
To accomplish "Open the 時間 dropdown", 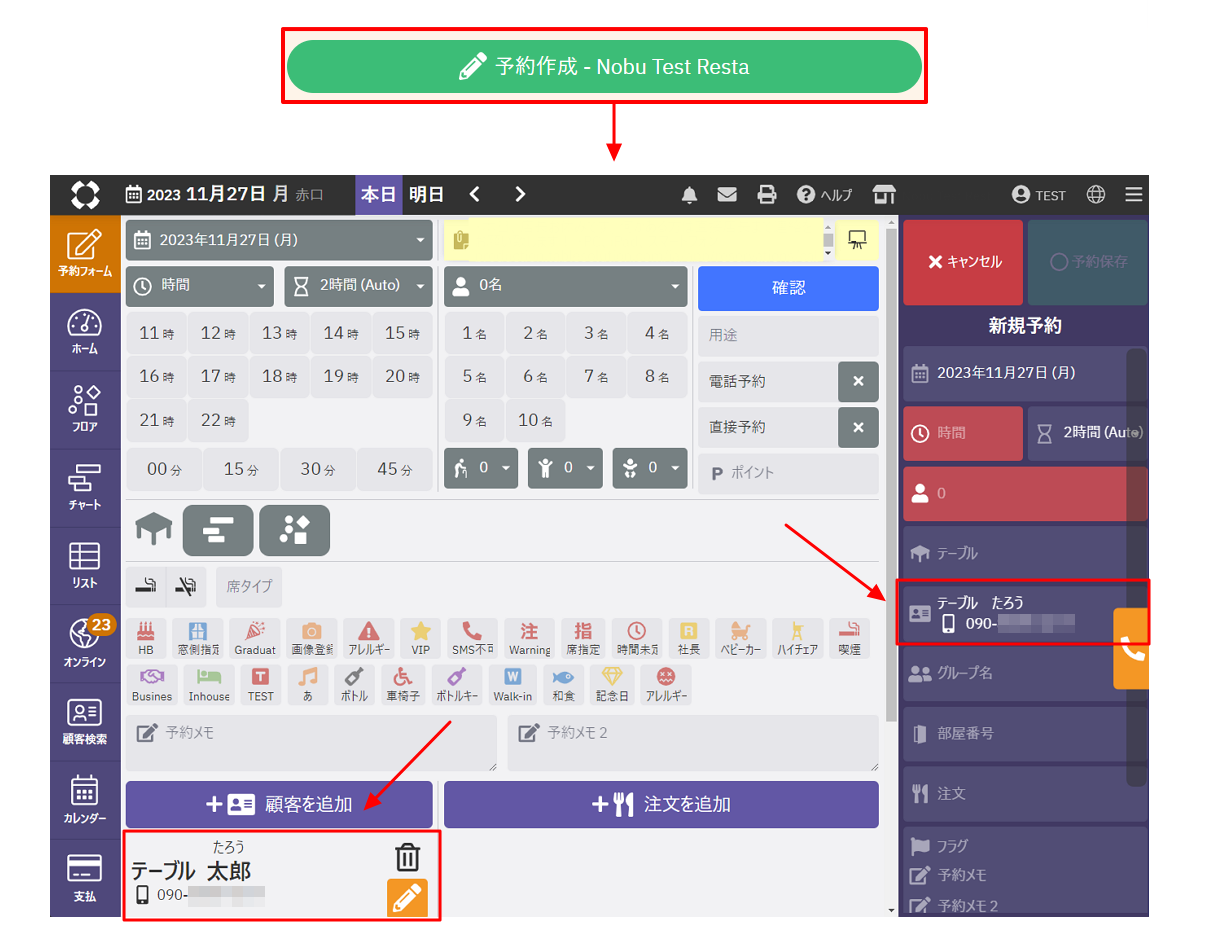I will point(200,286).
